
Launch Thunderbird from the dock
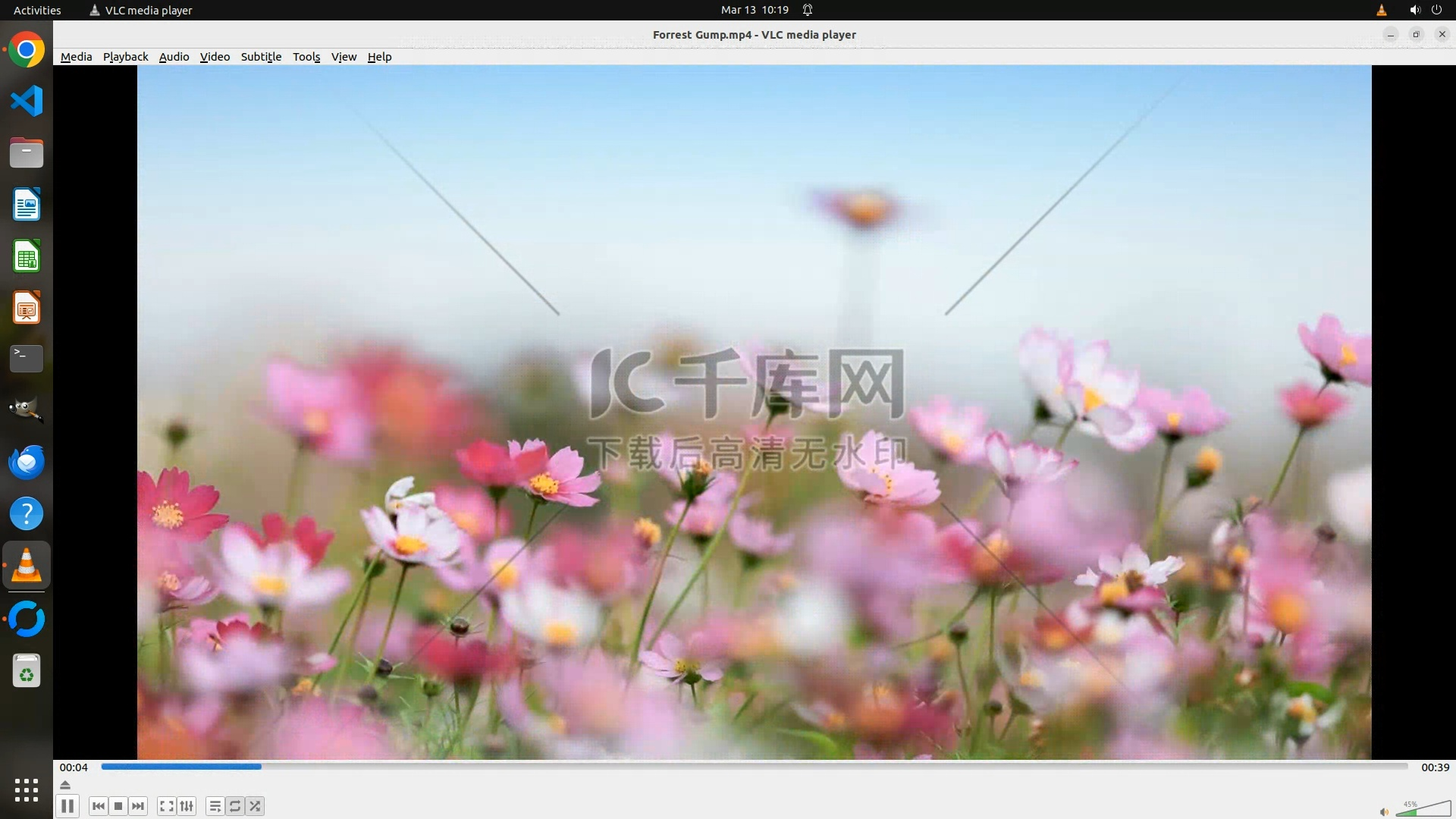tap(27, 462)
